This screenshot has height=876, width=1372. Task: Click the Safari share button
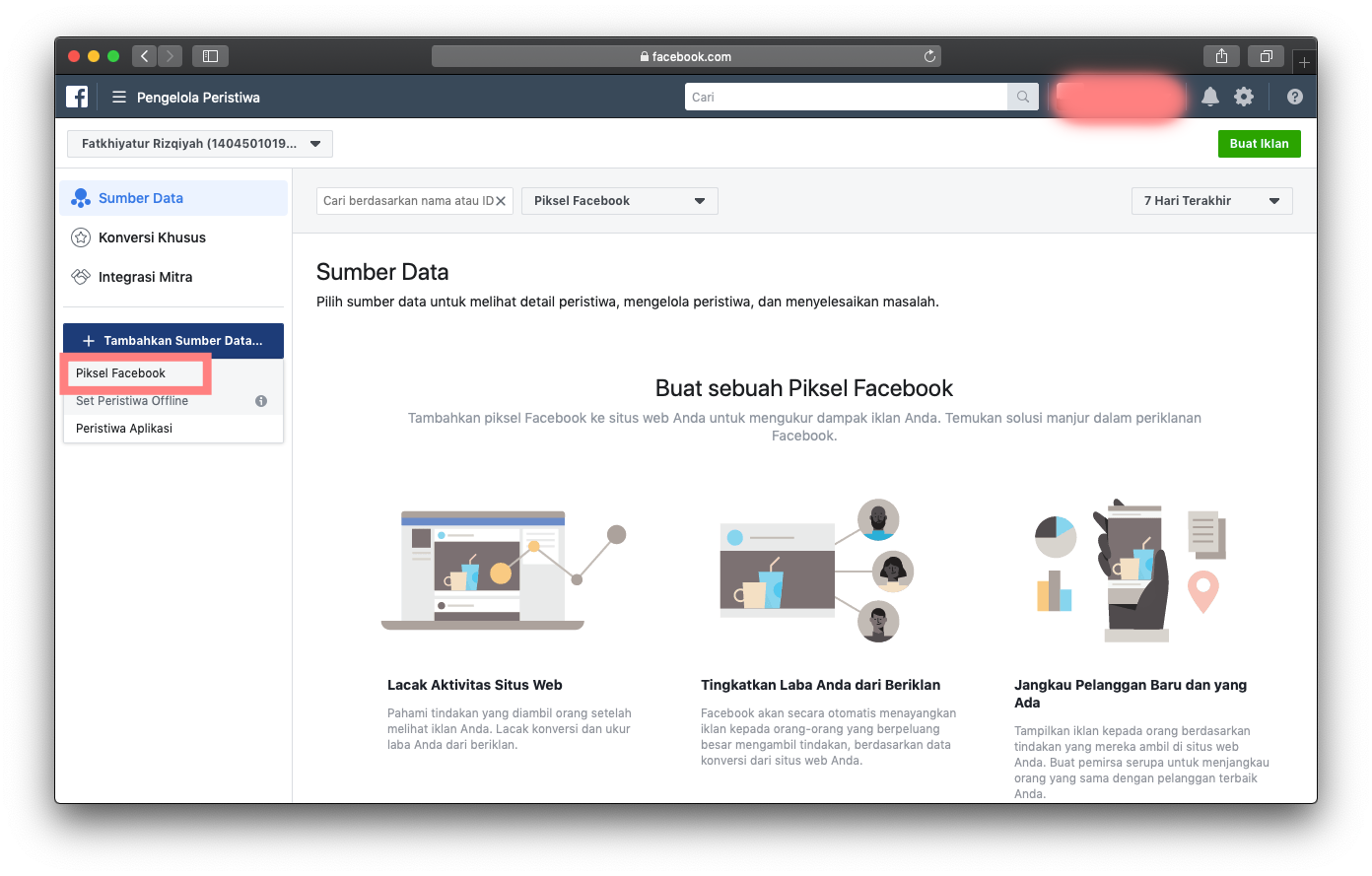pyautogui.click(x=1221, y=56)
